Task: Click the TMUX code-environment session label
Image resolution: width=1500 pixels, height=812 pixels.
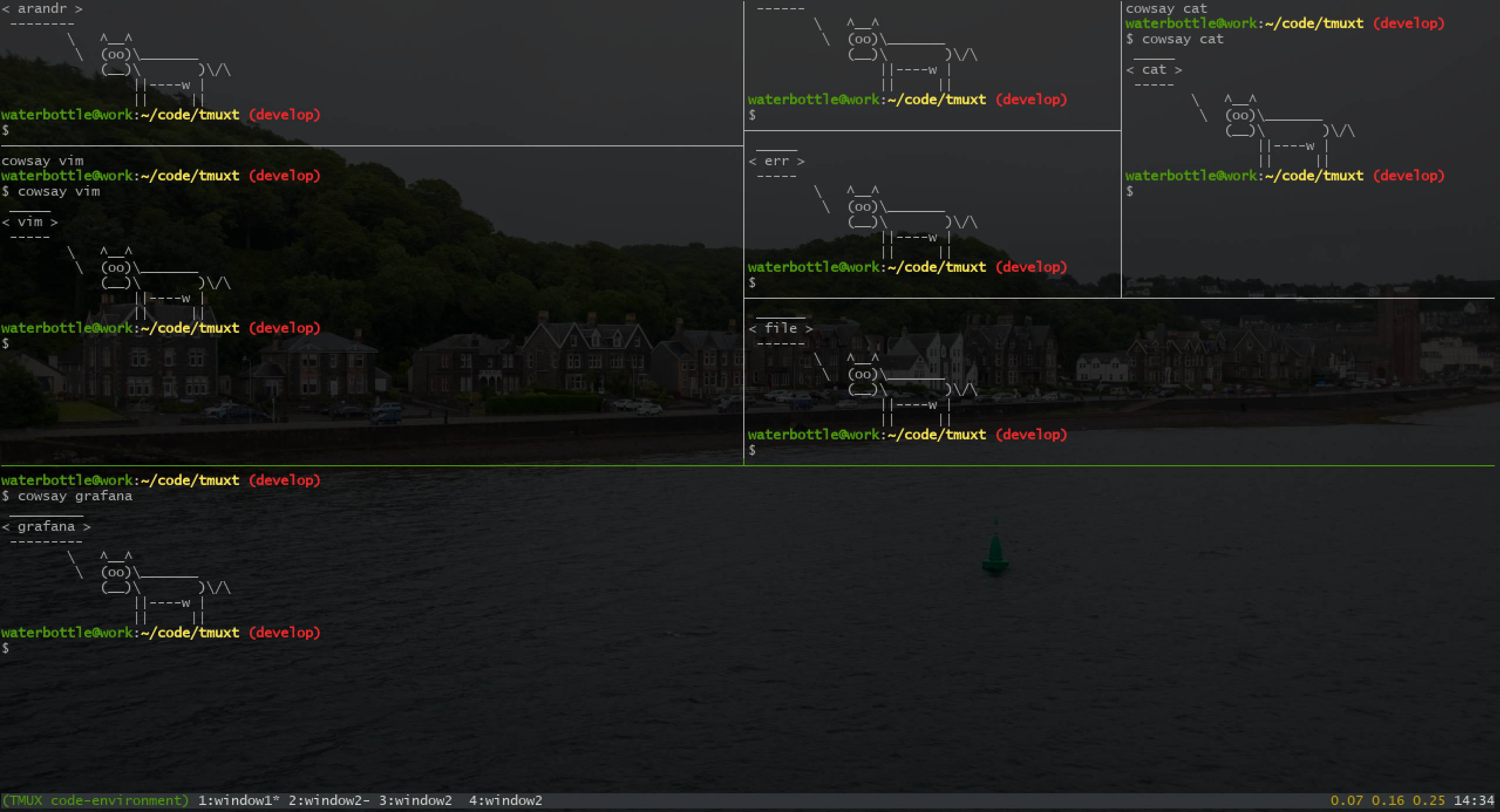Action: coord(95,800)
